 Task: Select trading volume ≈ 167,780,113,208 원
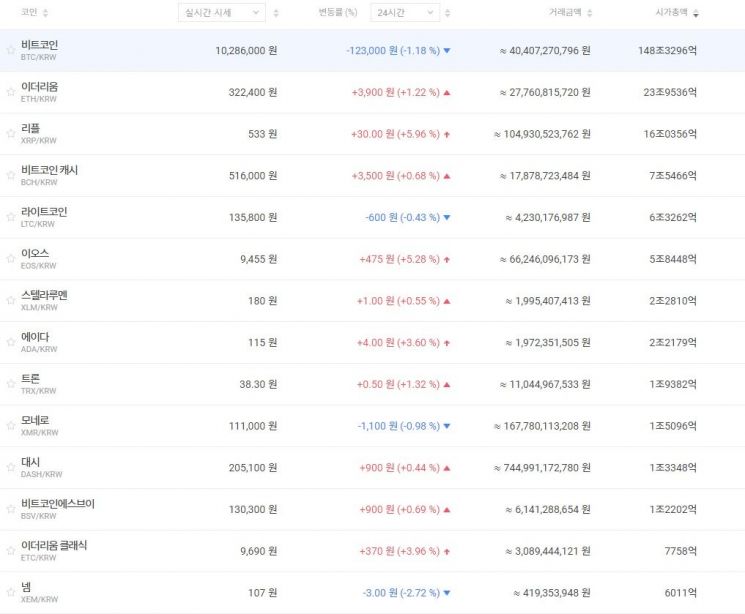[x=542, y=426]
